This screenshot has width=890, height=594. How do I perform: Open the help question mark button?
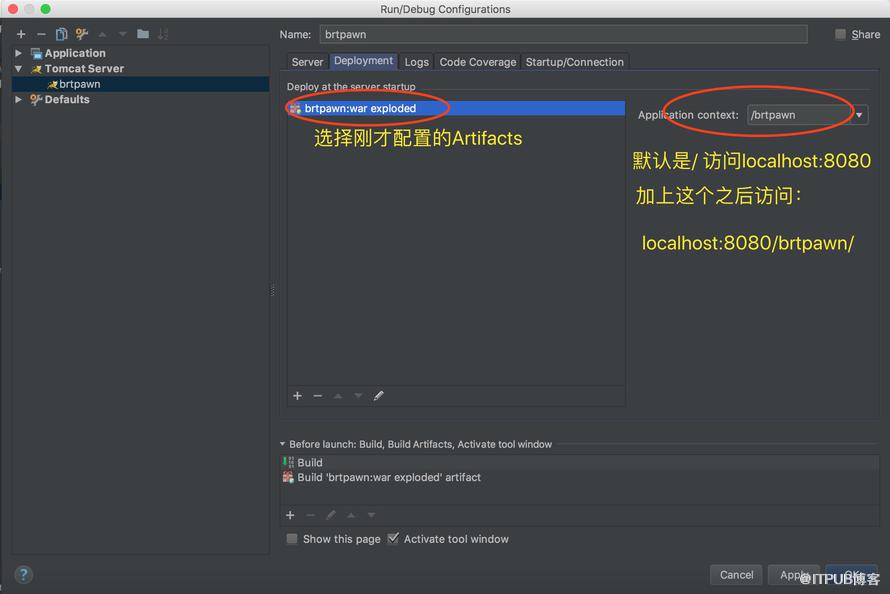[23, 575]
